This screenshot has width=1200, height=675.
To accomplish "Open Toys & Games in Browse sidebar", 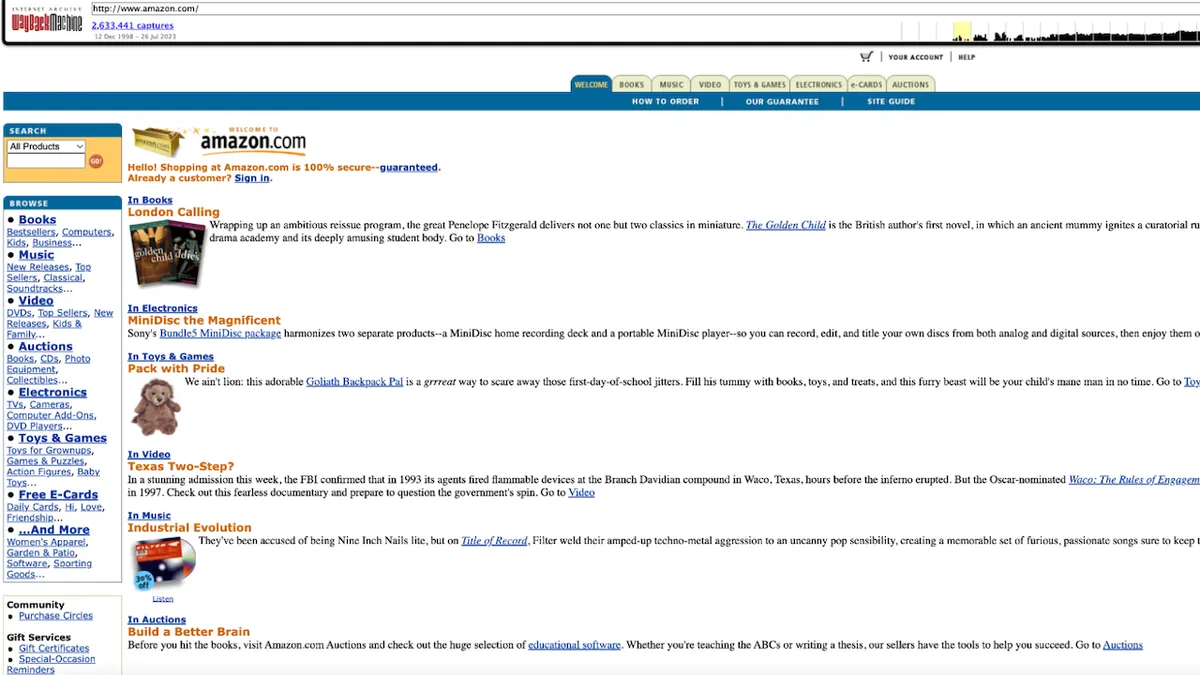I will point(62,438).
